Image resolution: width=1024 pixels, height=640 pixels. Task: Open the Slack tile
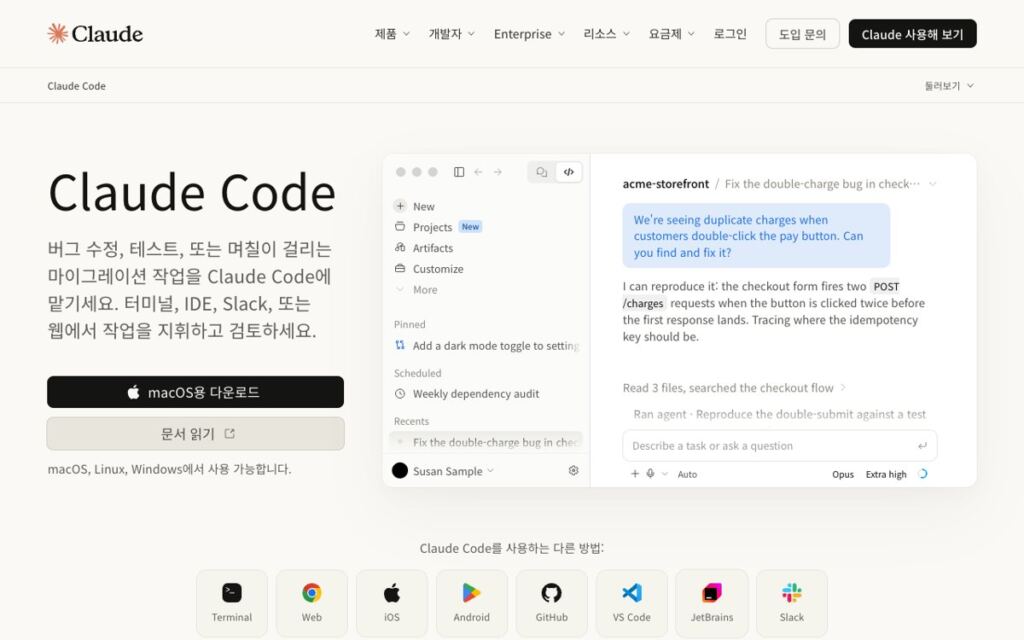pyautogui.click(x=792, y=603)
